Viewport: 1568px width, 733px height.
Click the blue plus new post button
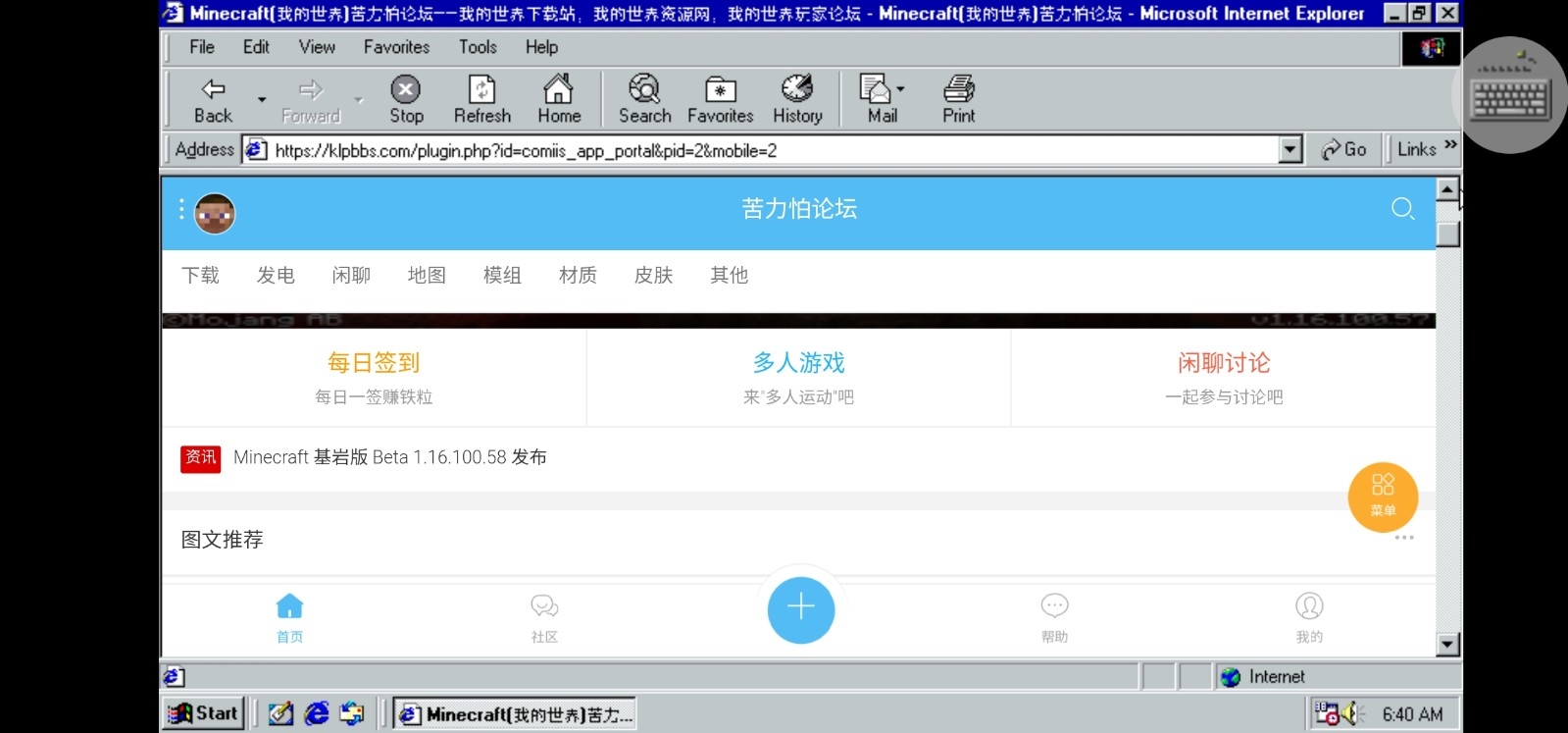coord(801,609)
